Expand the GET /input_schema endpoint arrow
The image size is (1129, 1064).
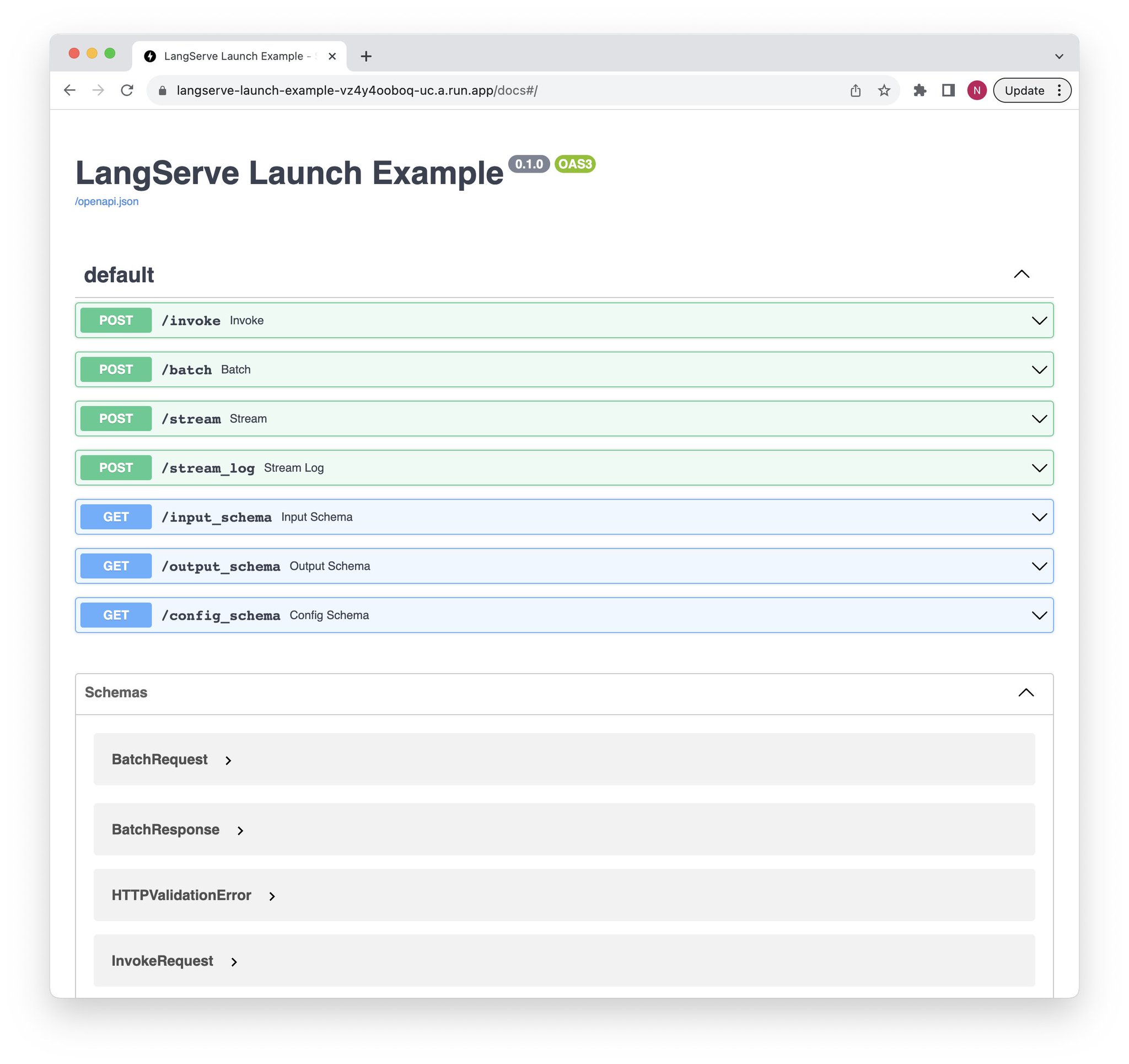[1039, 517]
